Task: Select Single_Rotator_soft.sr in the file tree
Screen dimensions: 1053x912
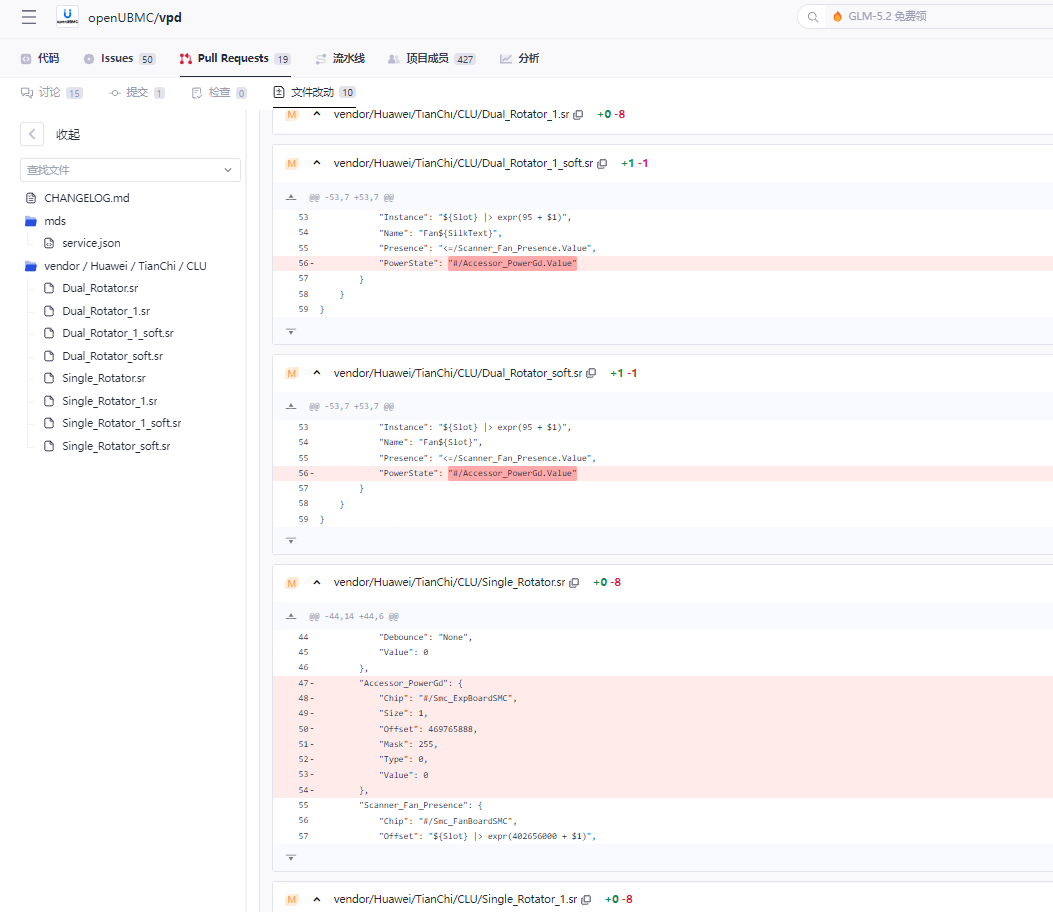Action: (x=116, y=446)
